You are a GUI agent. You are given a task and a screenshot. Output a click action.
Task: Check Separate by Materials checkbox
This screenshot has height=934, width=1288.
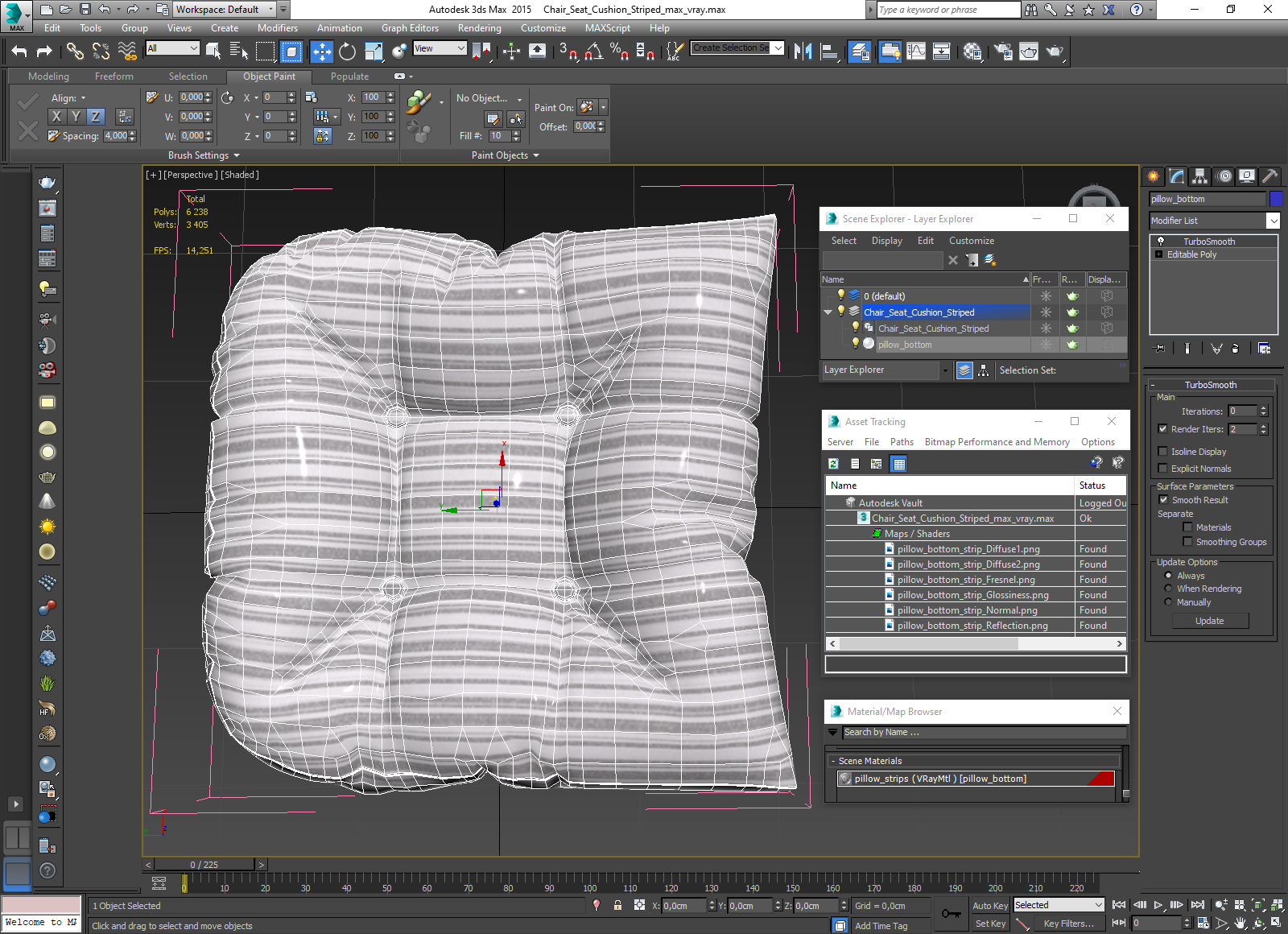pos(1187,527)
